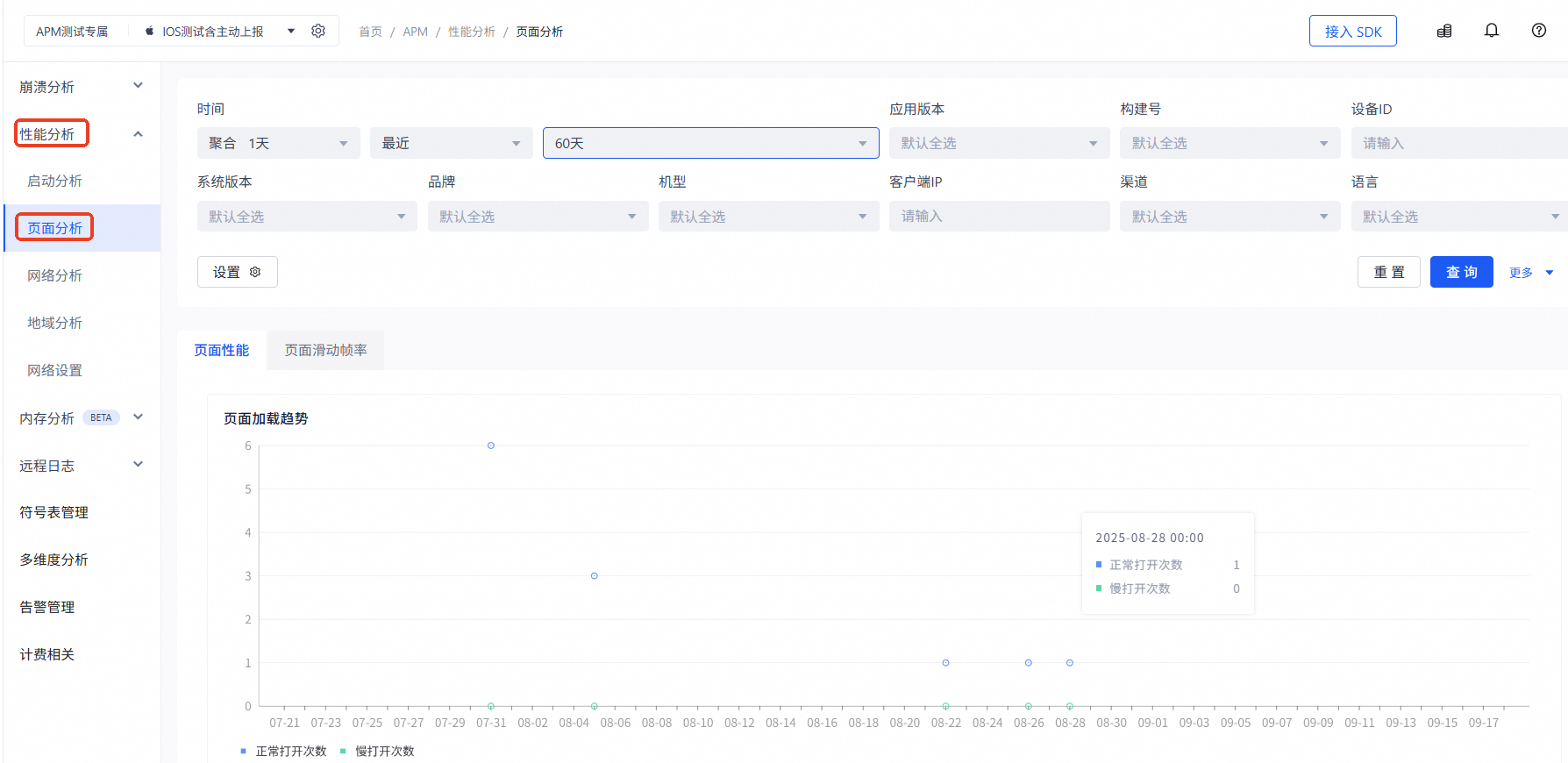The height and width of the screenshot is (763, 1568).
Task: Open the 构建号 dropdown
Action: click(1230, 143)
